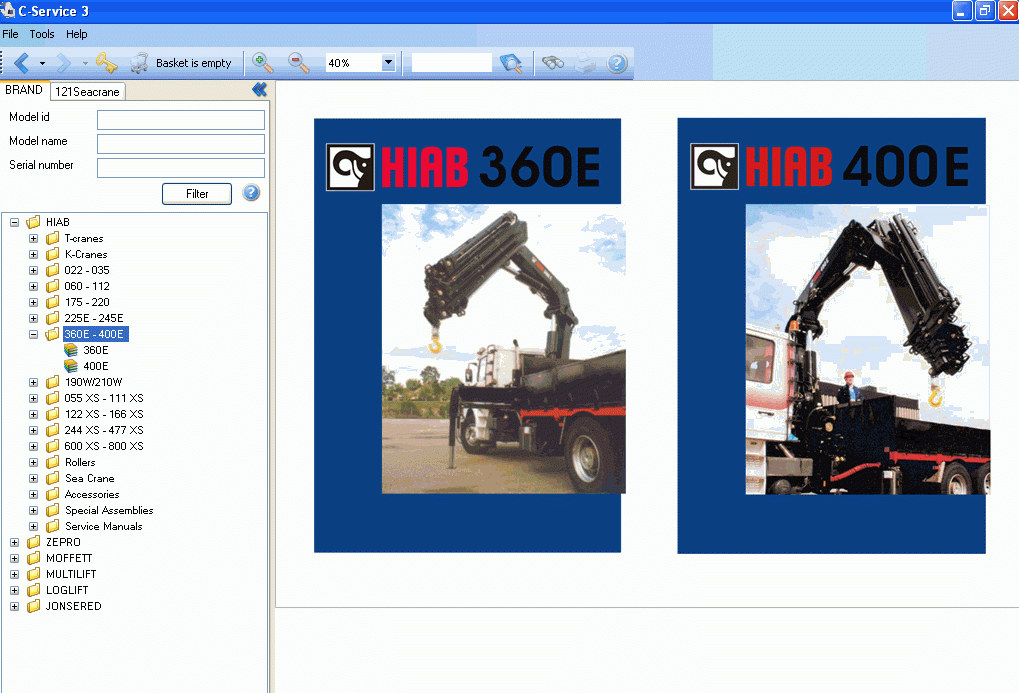The image size is (1019, 693).
Task: Open the File menu
Action: (10, 34)
